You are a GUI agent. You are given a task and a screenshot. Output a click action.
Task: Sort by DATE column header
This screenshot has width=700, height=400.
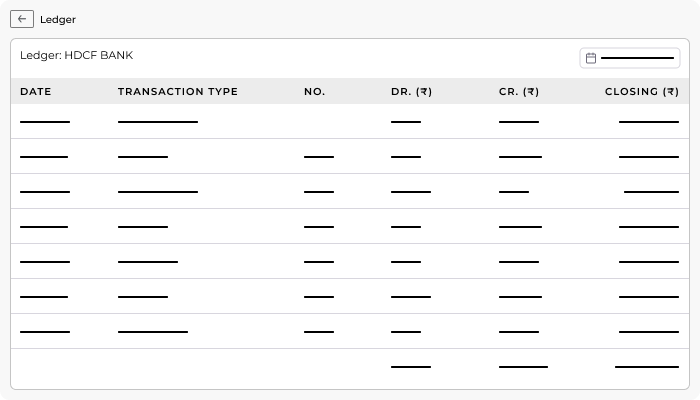[x=36, y=92]
